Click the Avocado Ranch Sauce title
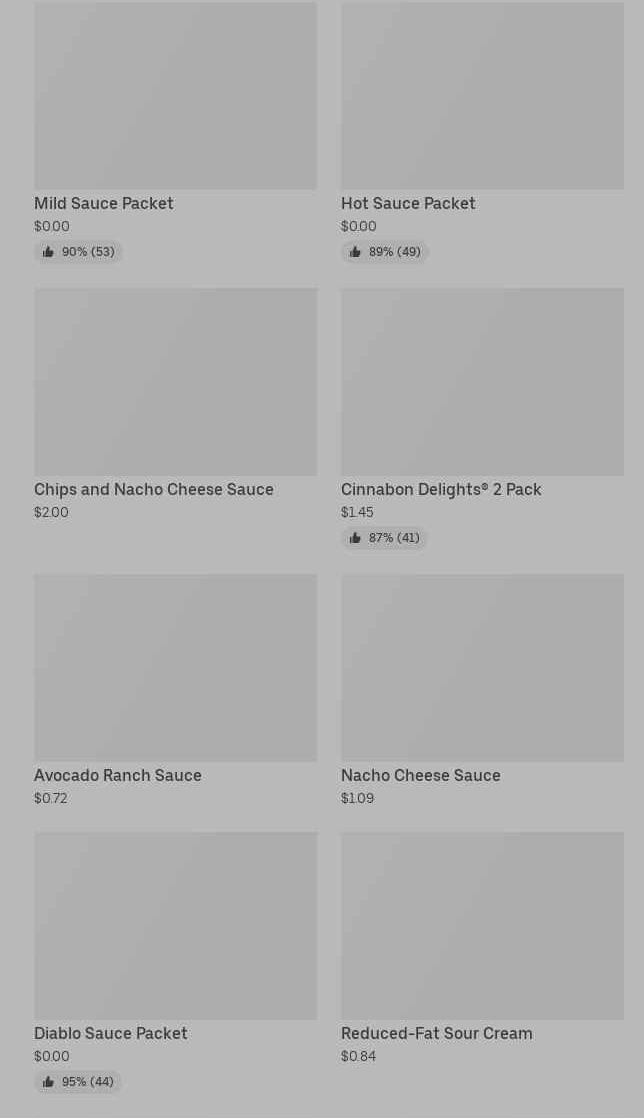Screen dimensions: 644x1118 coord(118,775)
